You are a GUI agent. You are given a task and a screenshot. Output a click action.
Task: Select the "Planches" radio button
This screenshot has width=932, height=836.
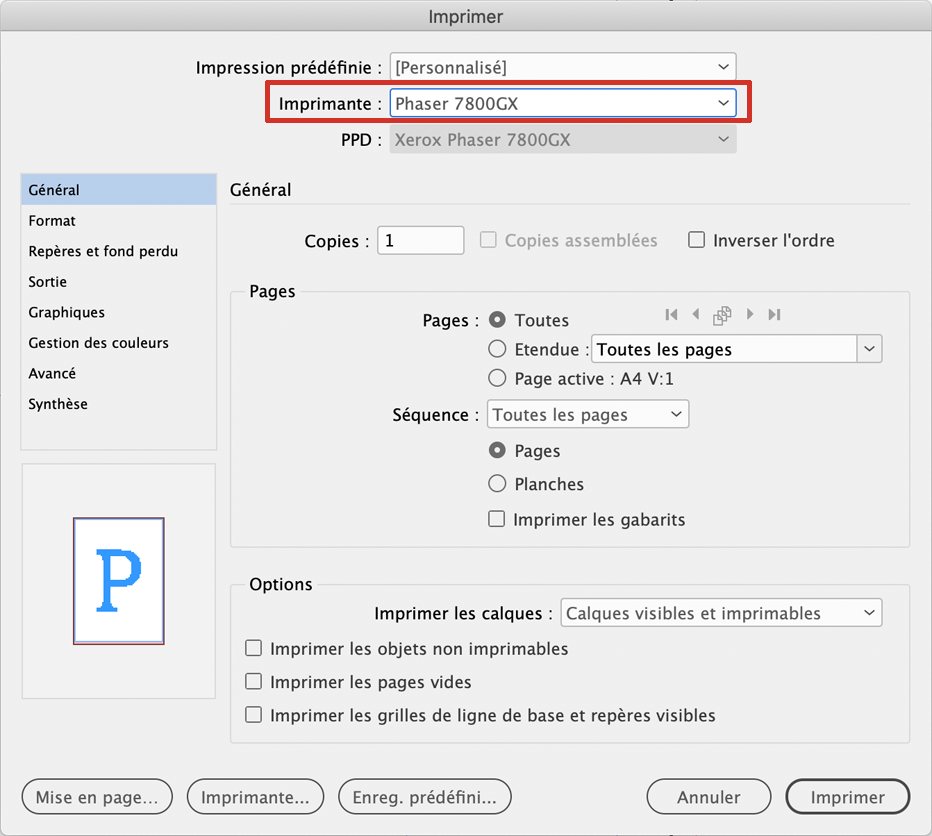pyautogui.click(x=497, y=484)
